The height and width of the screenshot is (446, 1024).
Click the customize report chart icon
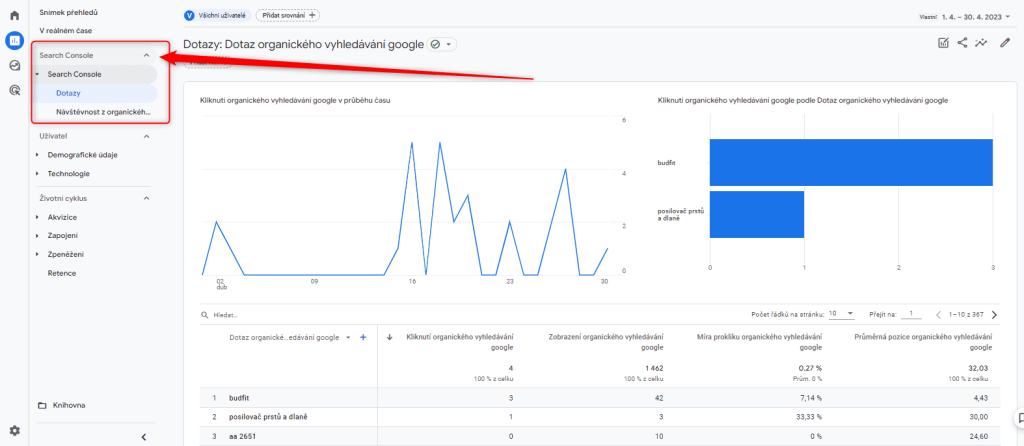tap(943, 43)
